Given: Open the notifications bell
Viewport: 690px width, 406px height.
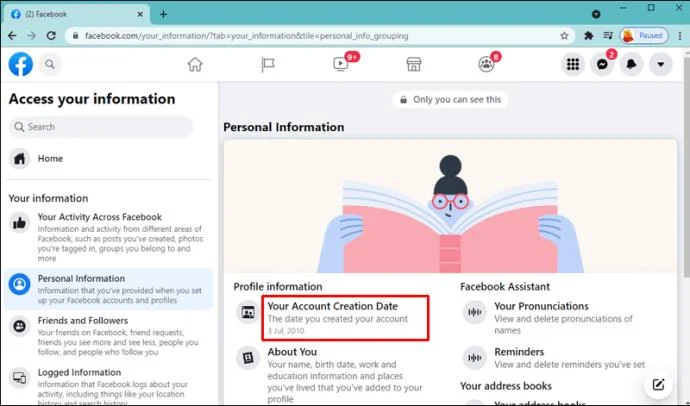Looking at the screenshot, I should (631, 64).
